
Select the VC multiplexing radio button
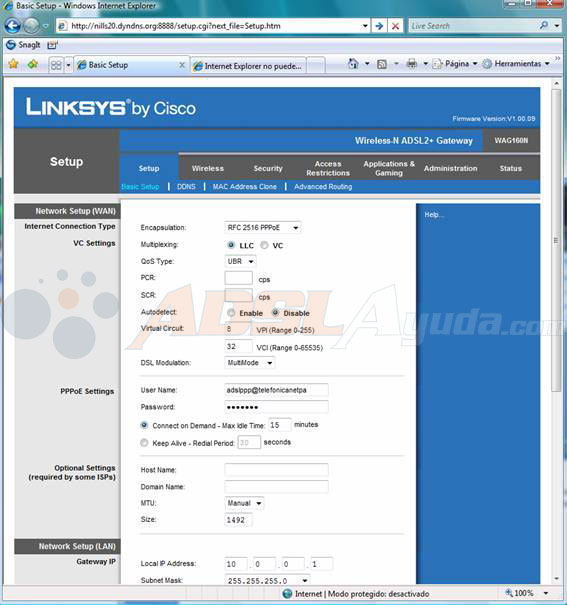coord(264,245)
